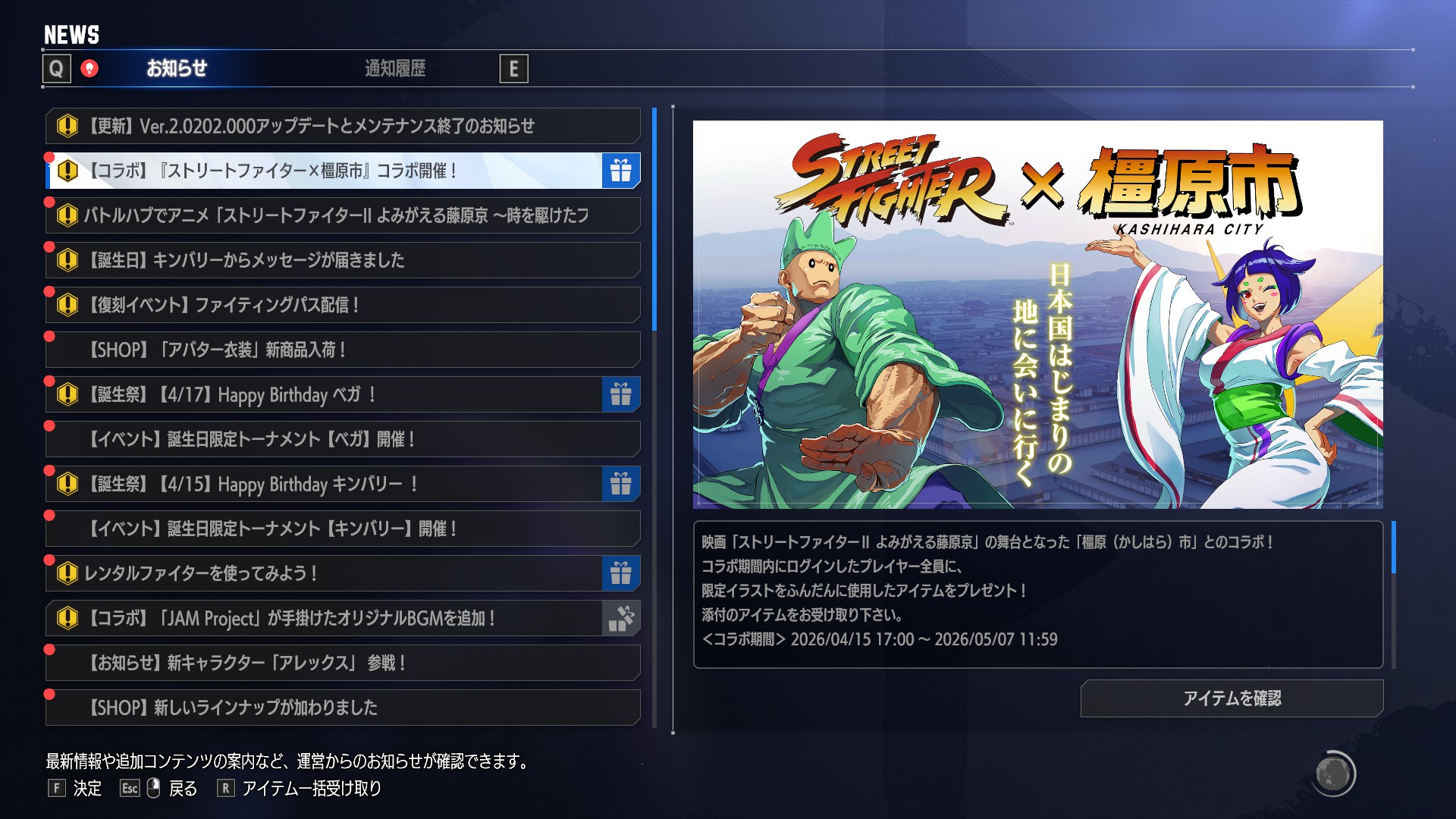
Task: Click the アイテムを確認 button
Action: tap(1232, 698)
